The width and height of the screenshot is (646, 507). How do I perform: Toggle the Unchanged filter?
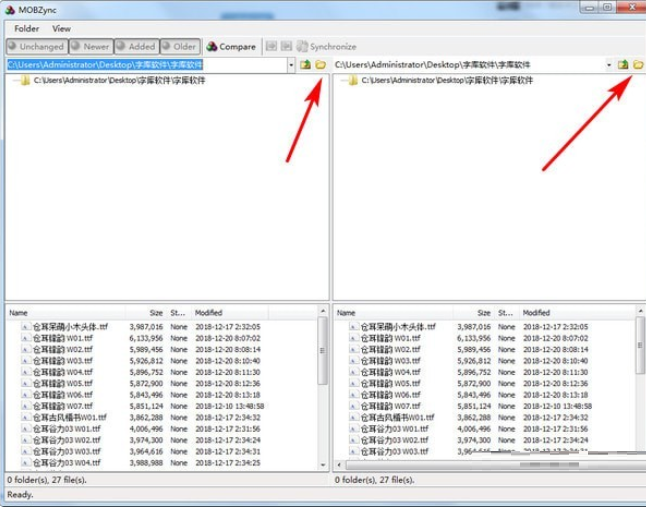[36, 46]
